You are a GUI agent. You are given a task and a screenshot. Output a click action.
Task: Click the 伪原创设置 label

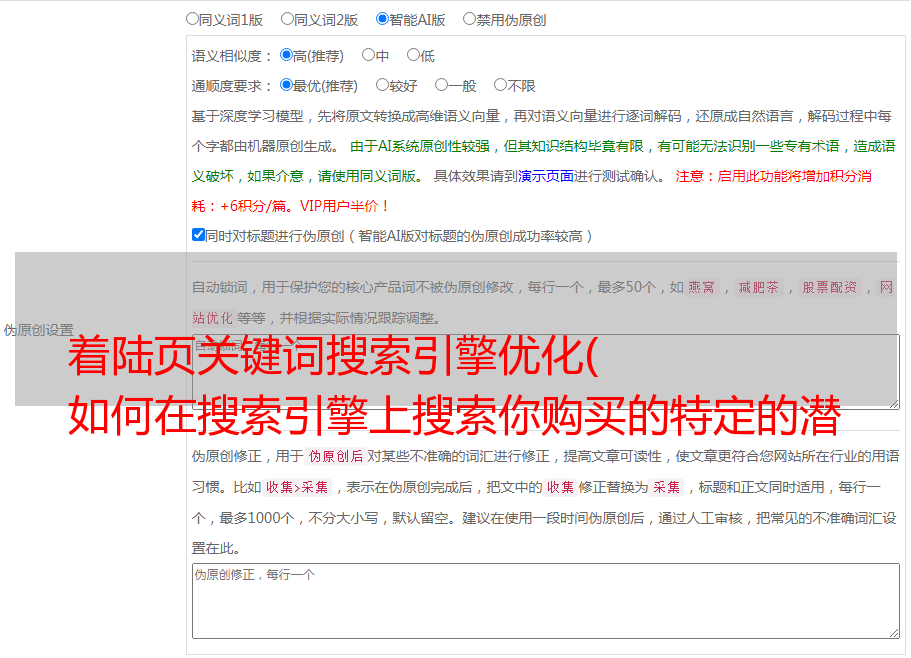click(38, 330)
